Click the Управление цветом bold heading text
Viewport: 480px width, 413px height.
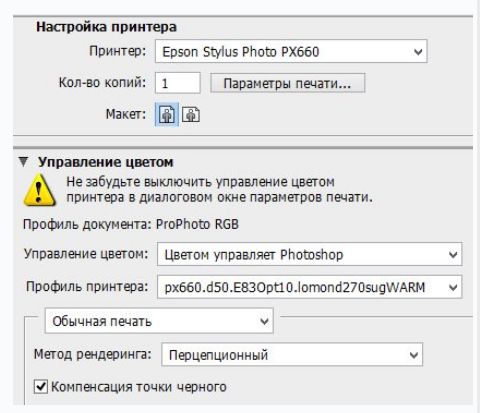pos(106,162)
